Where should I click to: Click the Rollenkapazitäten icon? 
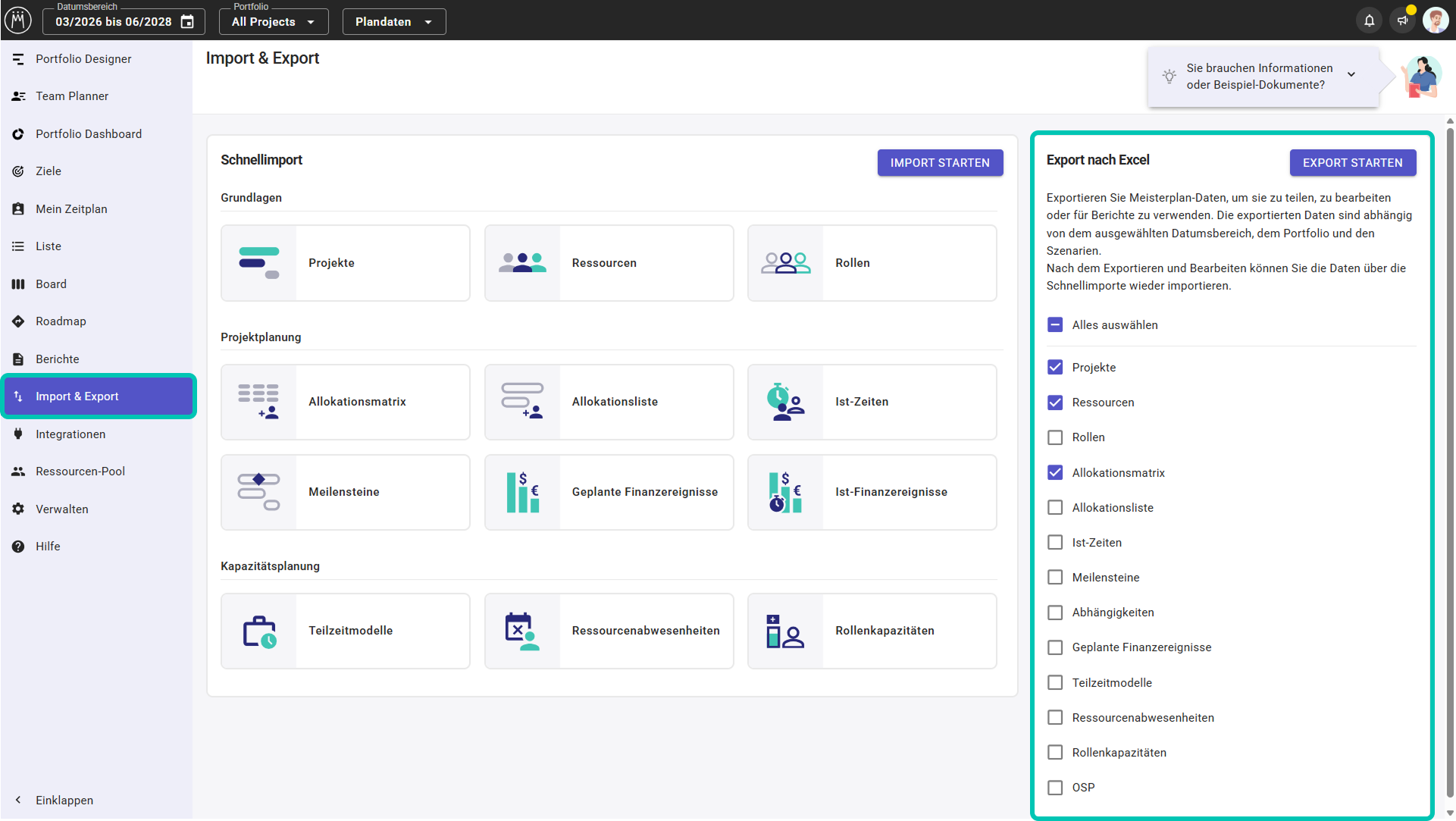[785, 631]
